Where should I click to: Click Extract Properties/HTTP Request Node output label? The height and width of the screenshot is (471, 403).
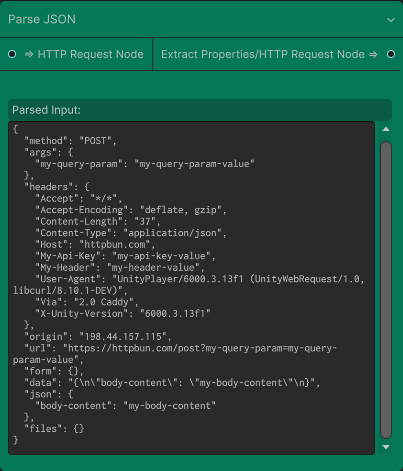263,54
